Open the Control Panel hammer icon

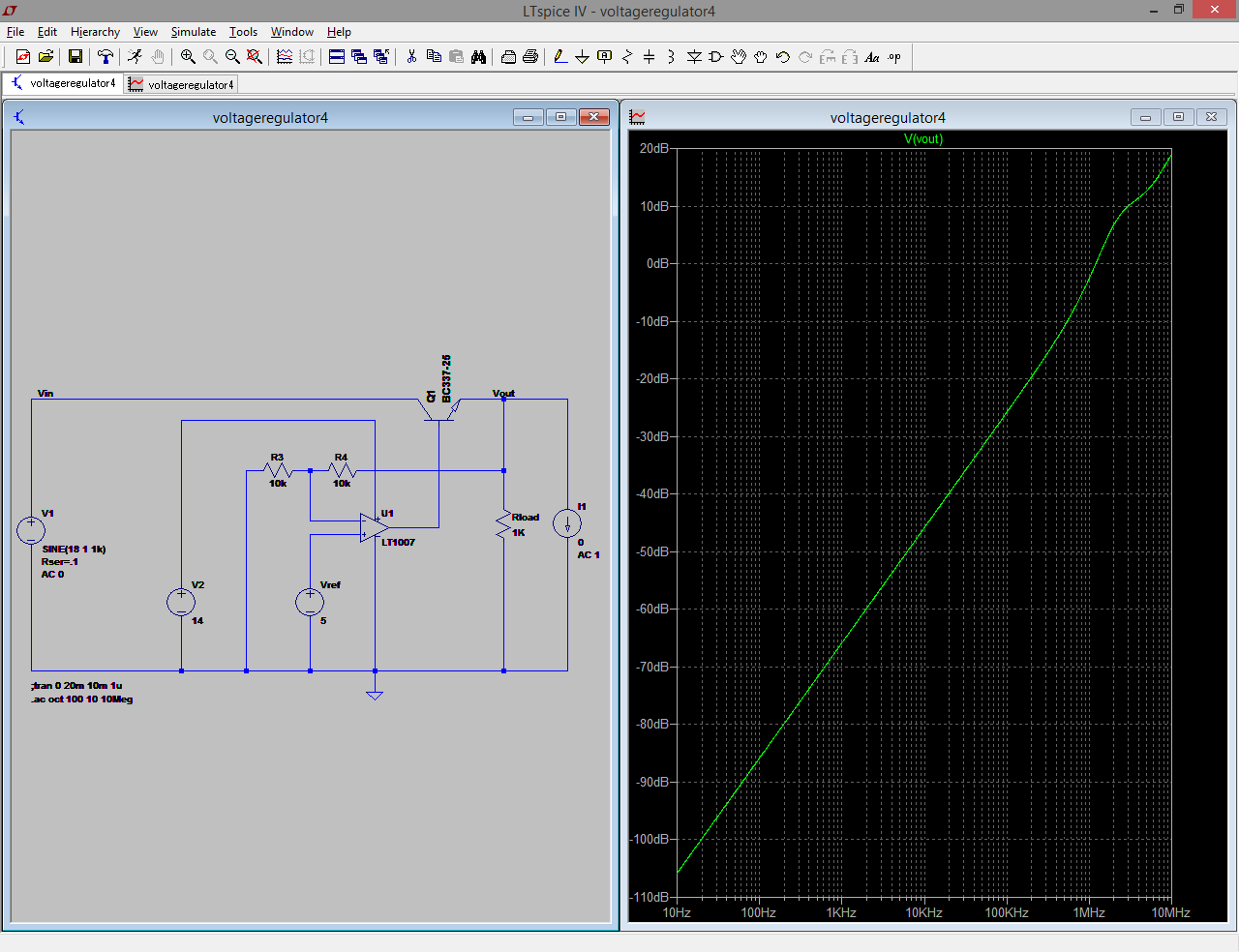coord(106,57)
